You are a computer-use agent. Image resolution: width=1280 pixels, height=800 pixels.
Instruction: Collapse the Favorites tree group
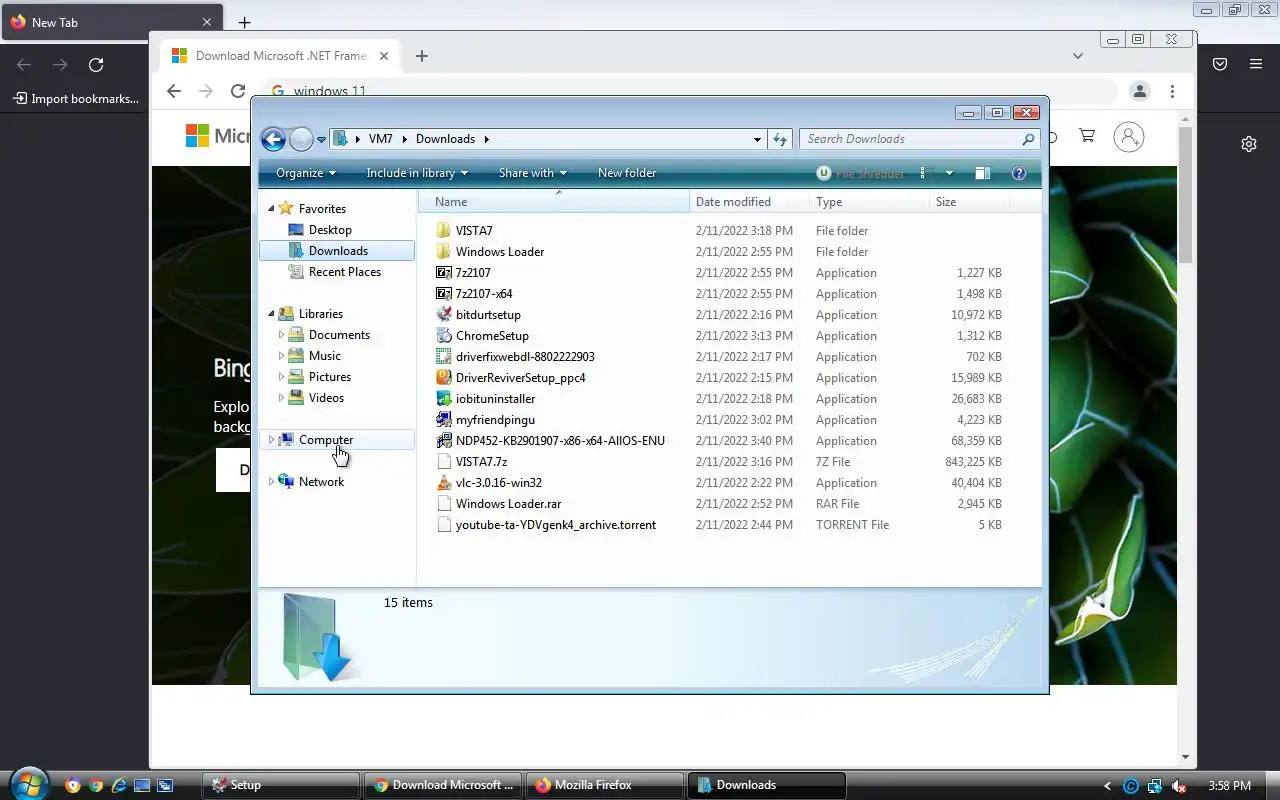[x=271, y=208]
